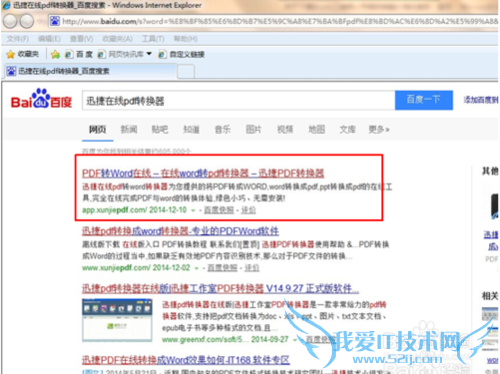Click the 添加百度到 link at top right

pos(481,100)
